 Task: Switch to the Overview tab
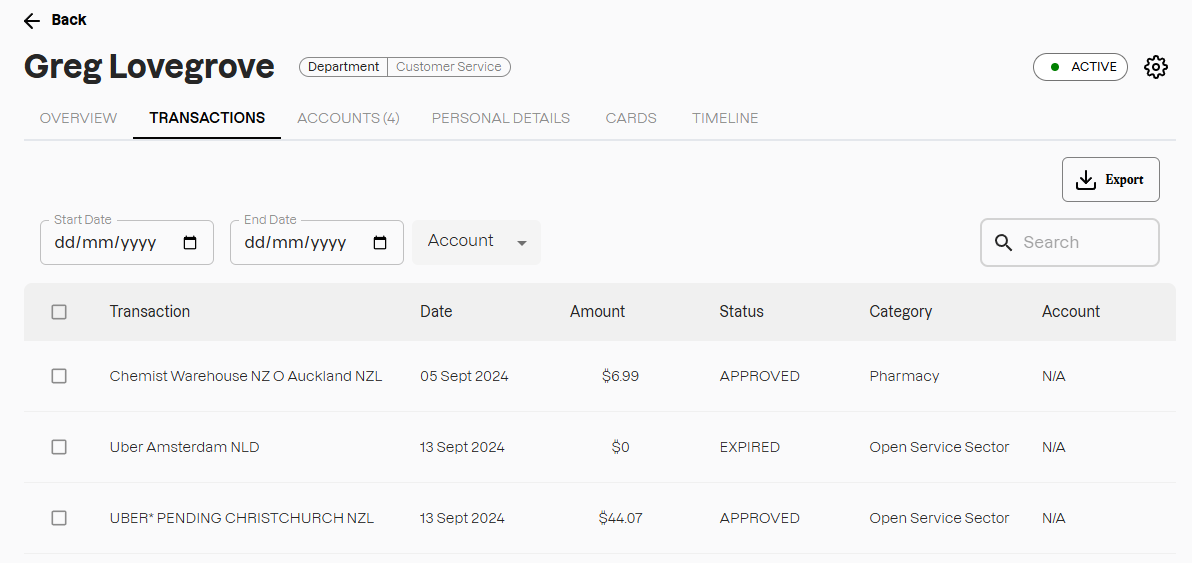click(x=78, y=118)
